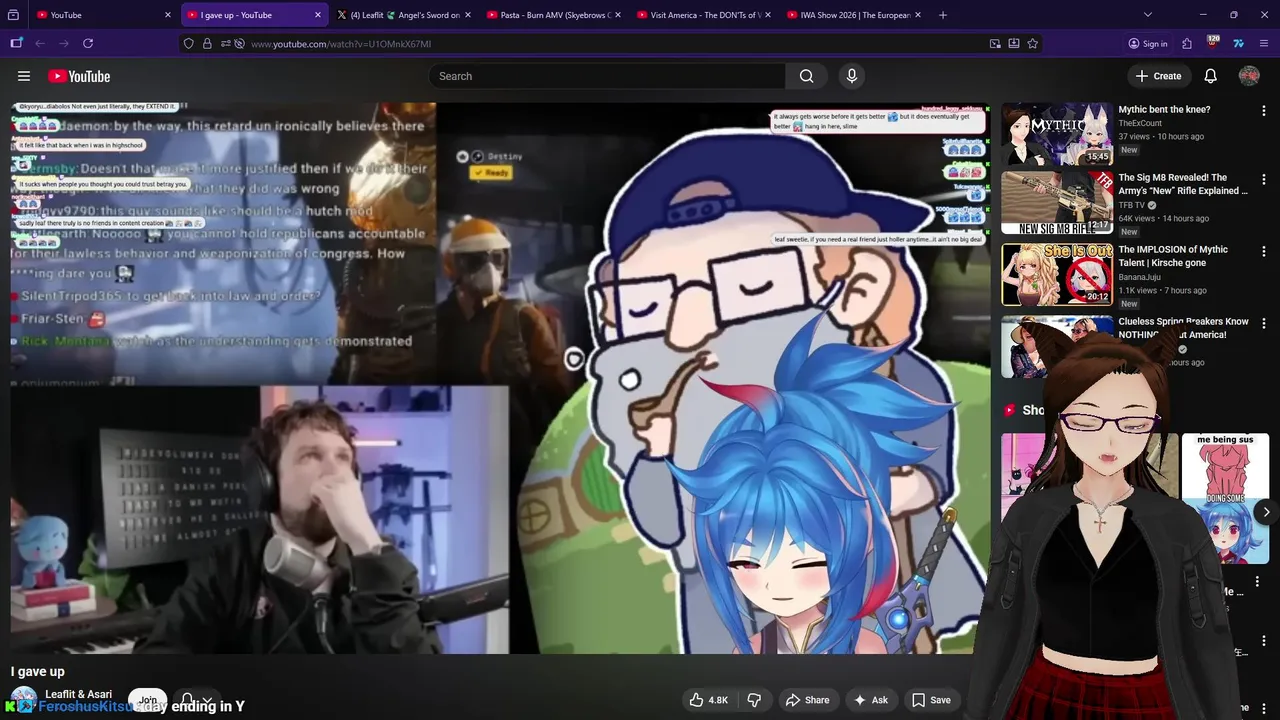The width and height of the screenshot is (1280, 720).
Task: Click the browser address bar URL
Action: (341, 44)
